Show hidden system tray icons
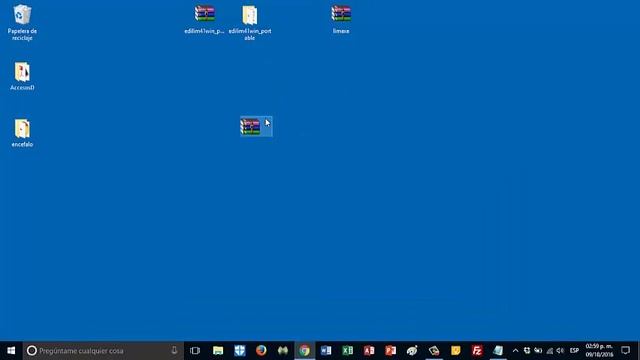The image size is (640, 360). click(516, 351)
